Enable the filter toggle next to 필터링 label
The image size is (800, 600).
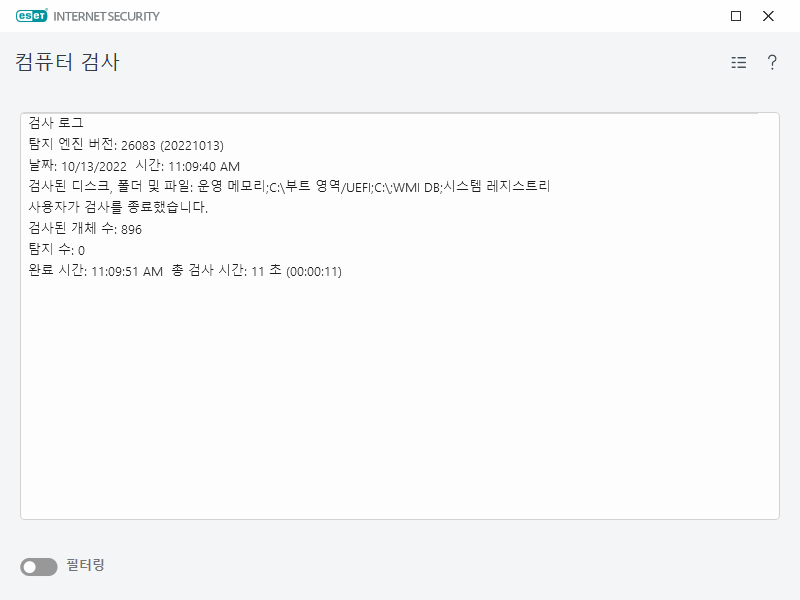(38, 566)
